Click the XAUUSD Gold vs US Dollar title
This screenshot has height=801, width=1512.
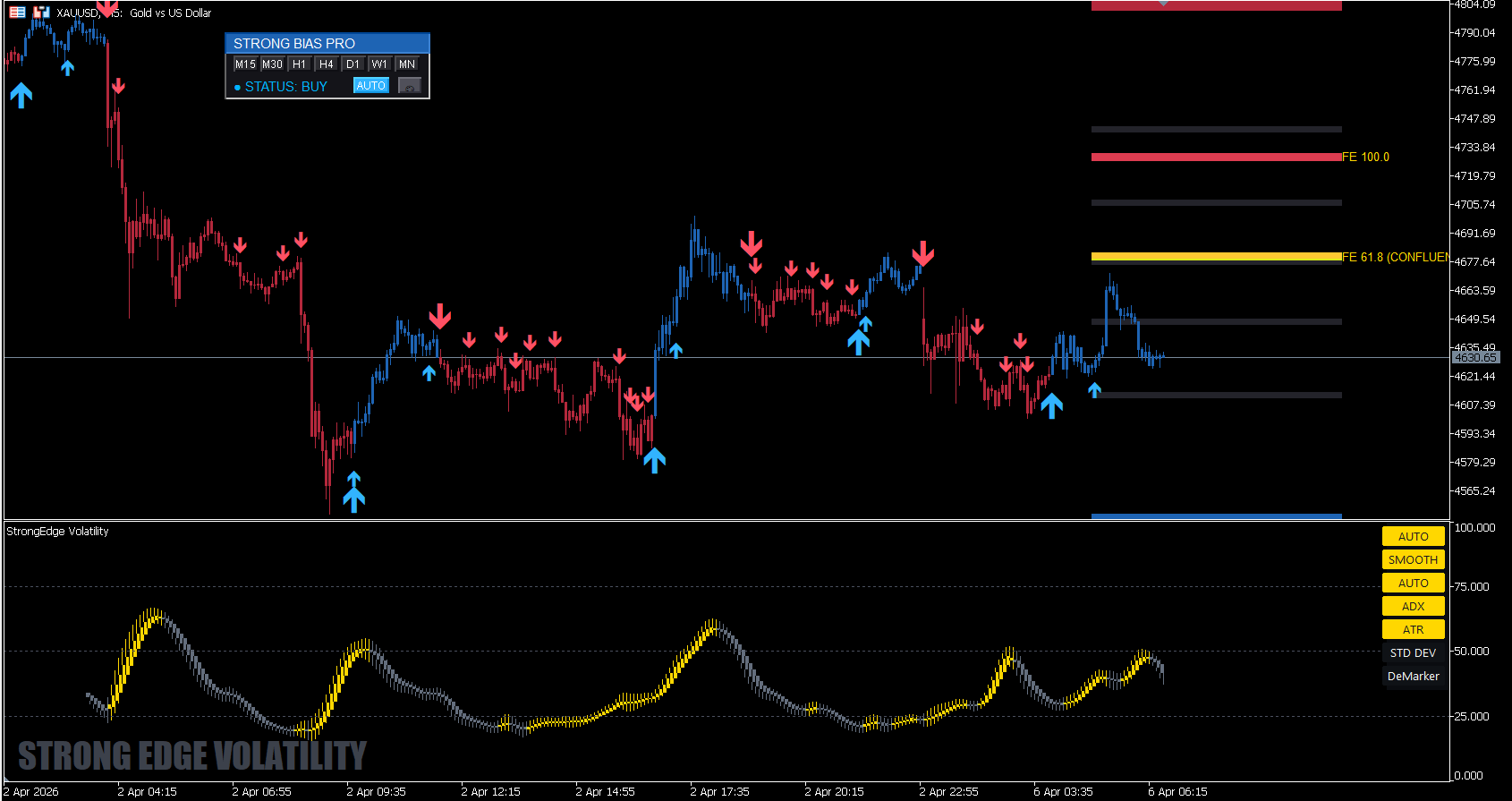pyautogui.click(x=134, y=13)
